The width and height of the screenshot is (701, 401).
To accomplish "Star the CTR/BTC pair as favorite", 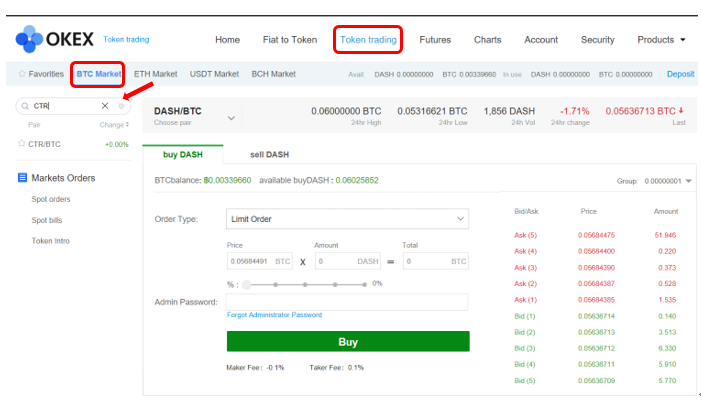I will click(x=21, y=144).
